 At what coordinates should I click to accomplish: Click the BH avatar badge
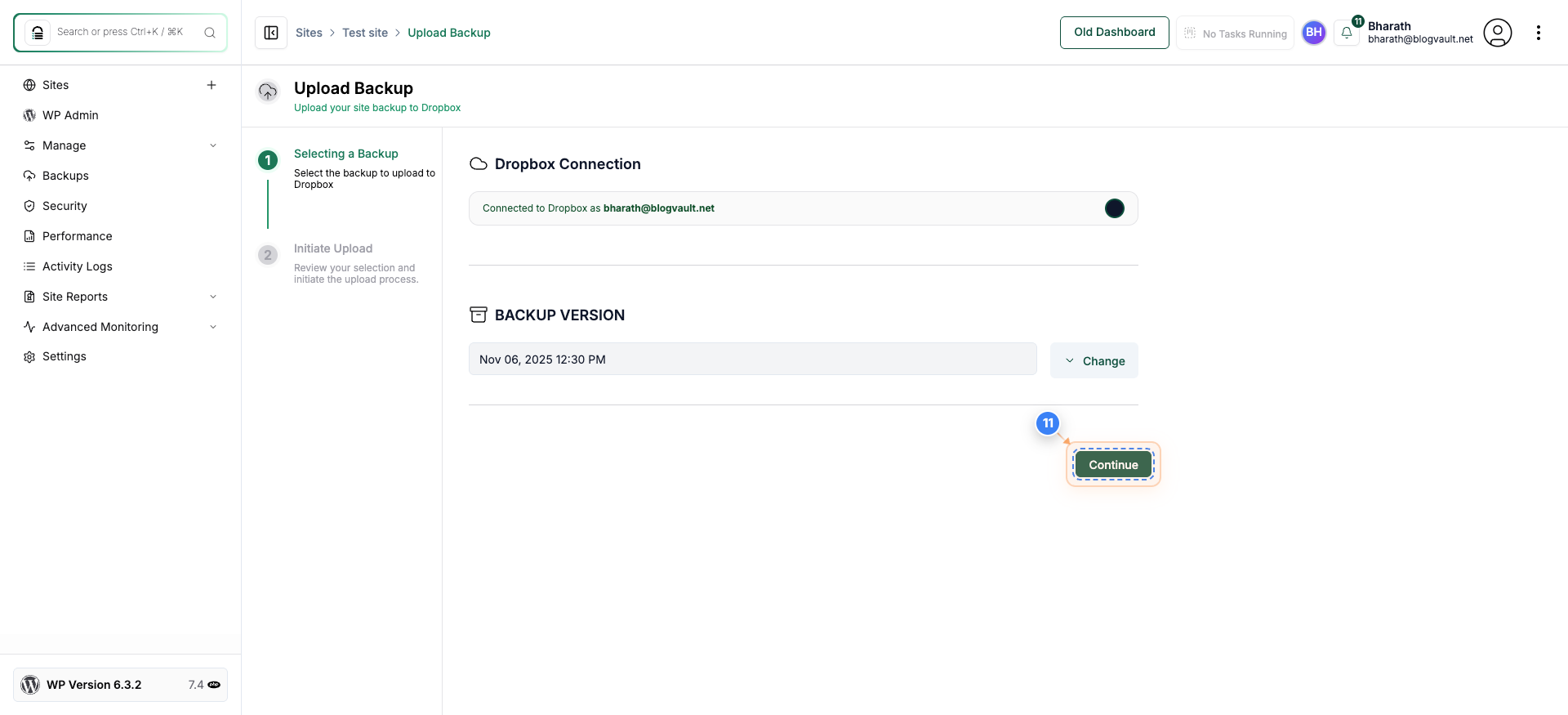pos(1314,33)
